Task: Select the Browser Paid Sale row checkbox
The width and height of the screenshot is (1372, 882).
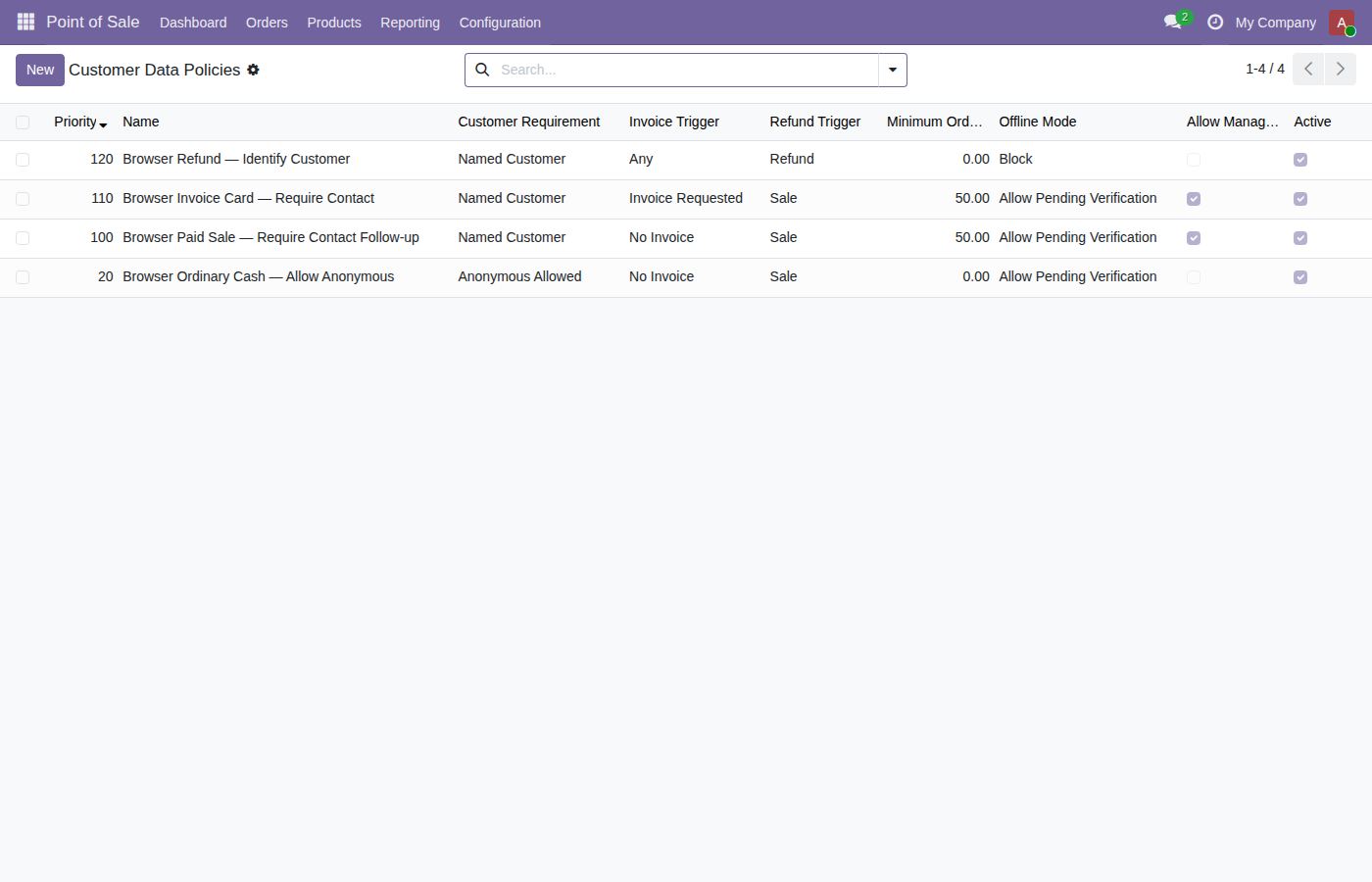Action: [23, 238]
